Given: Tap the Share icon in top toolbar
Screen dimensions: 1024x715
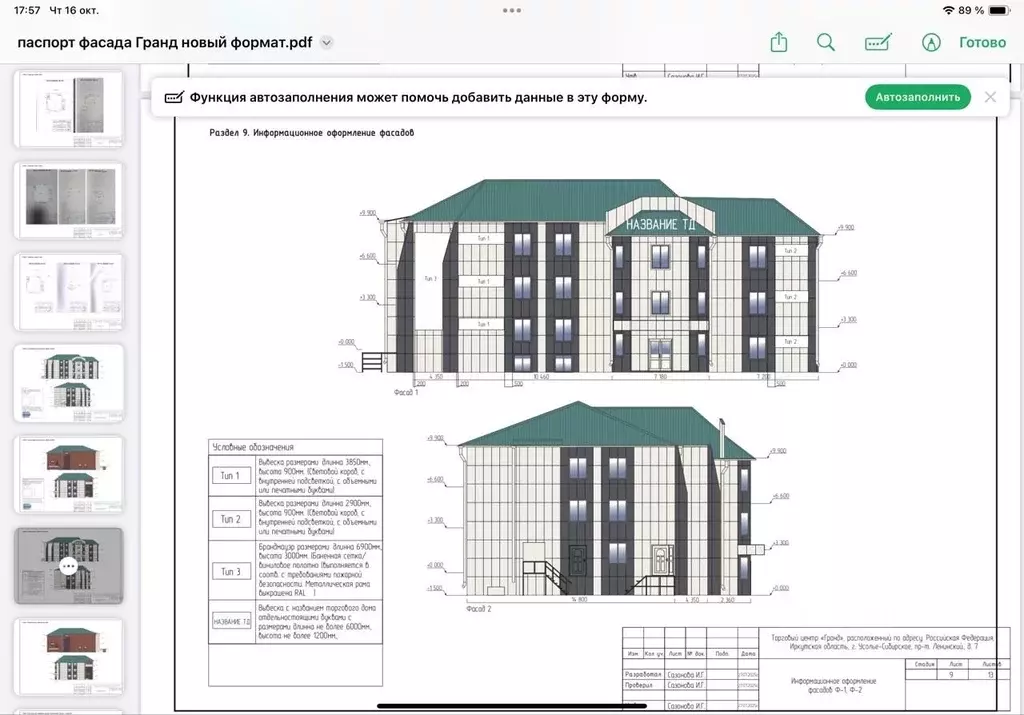Looking at the screenshot, I should 779,42.
